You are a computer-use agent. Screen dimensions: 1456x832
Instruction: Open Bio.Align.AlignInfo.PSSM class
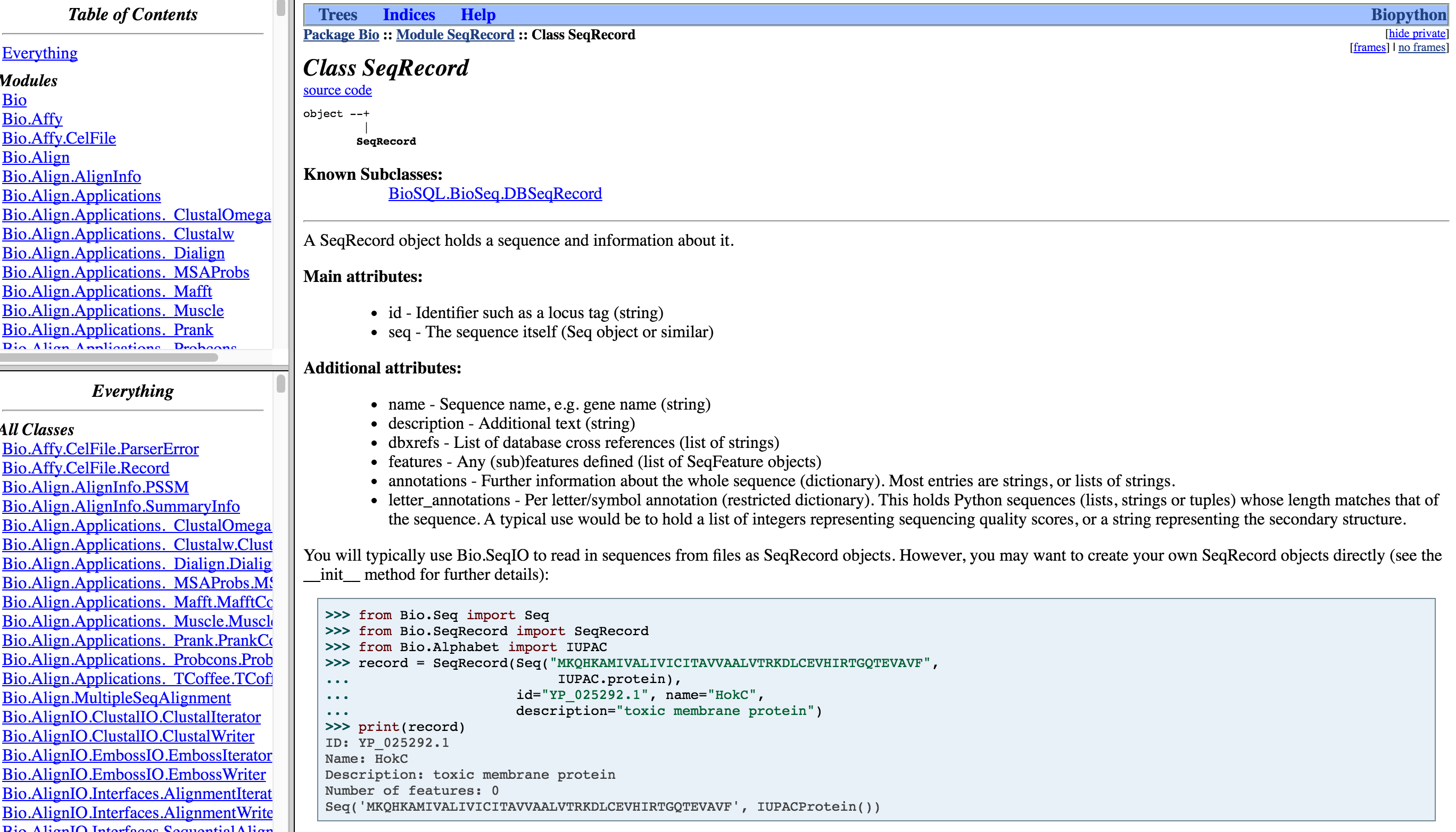coord(95,487)
